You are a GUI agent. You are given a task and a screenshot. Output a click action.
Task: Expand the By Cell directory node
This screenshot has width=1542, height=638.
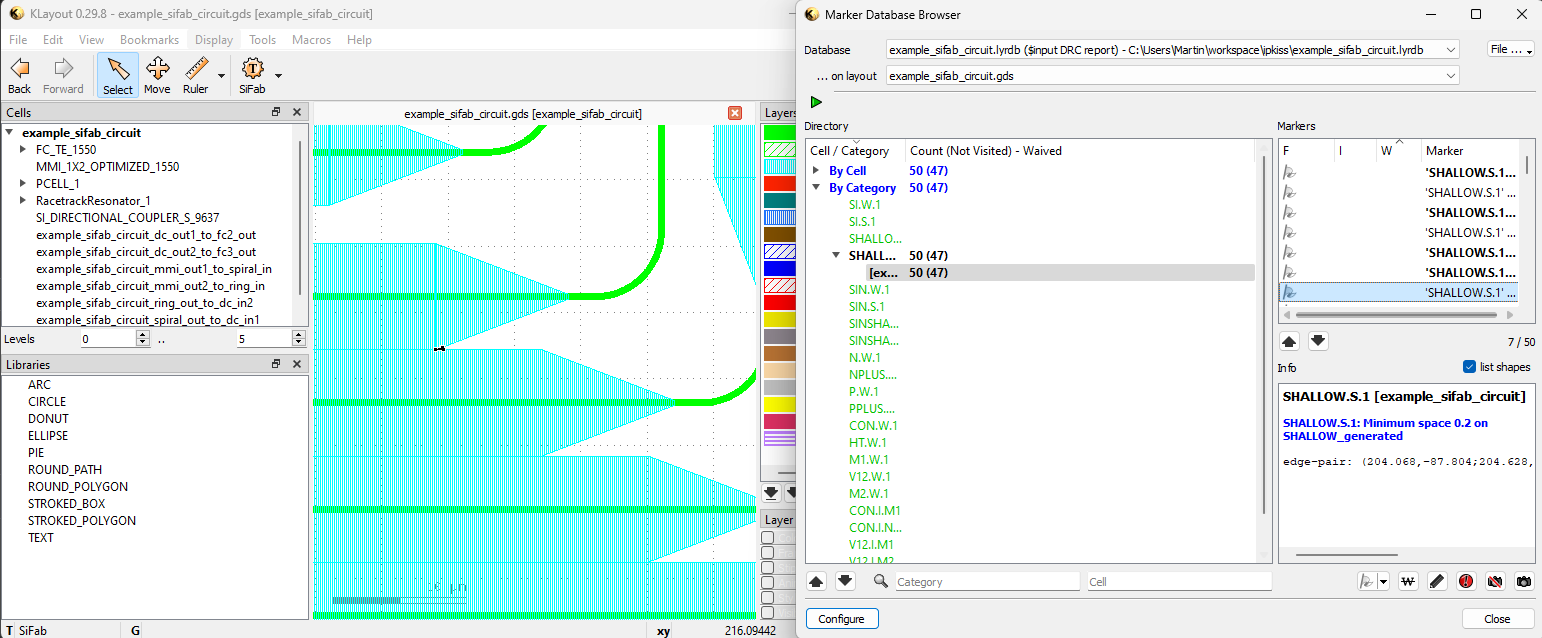click(x=817, y=171)
